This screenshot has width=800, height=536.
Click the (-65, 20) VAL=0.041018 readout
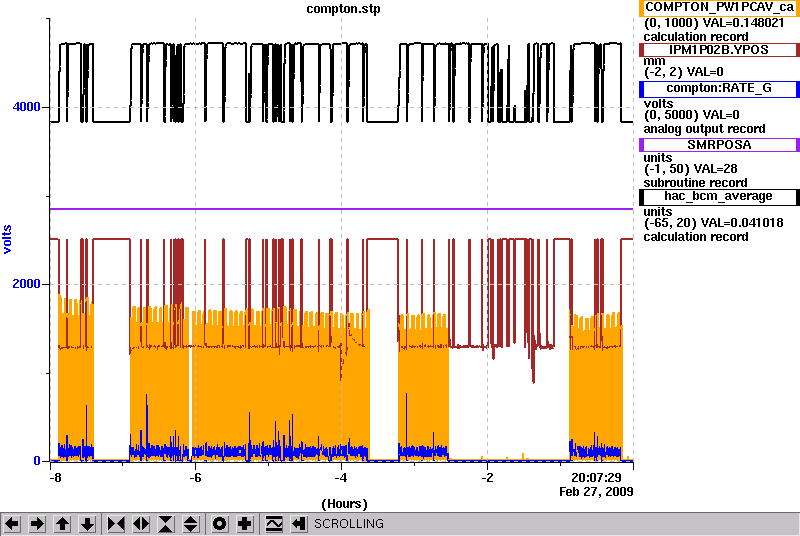[713, 223]
